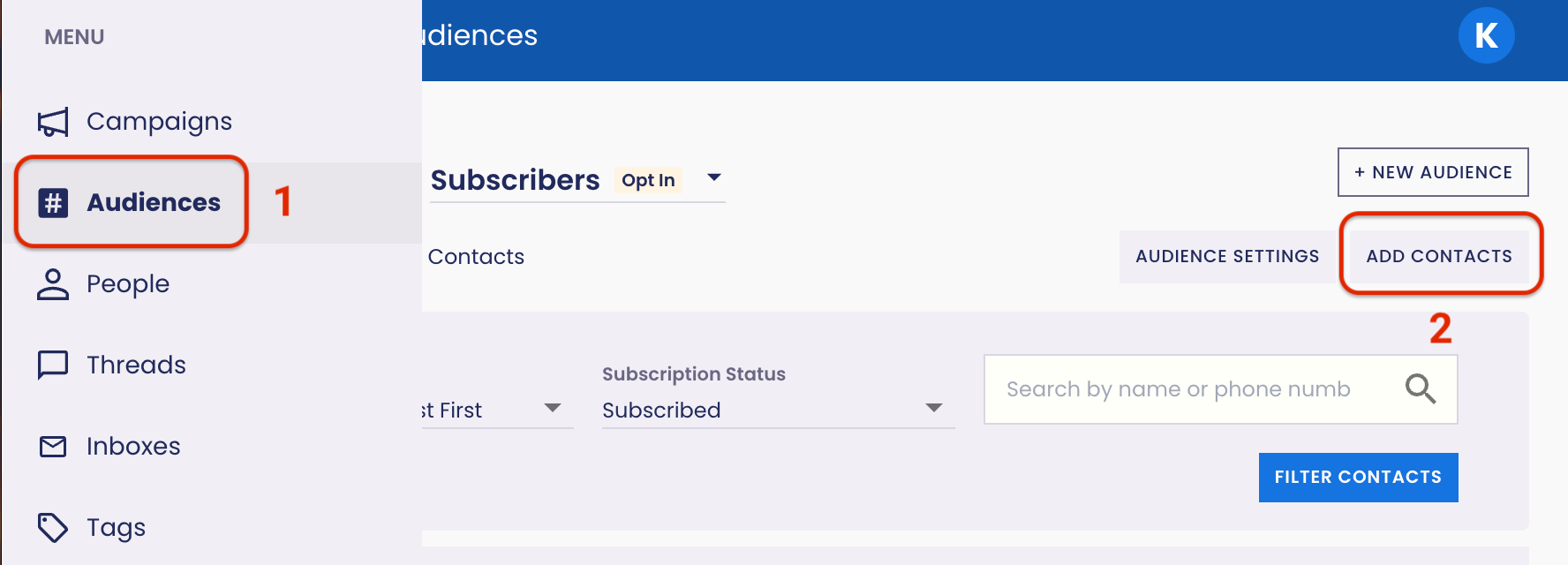Open the K user avatar menu
Screen dimensions: 1568x565
click(1486, 35)
